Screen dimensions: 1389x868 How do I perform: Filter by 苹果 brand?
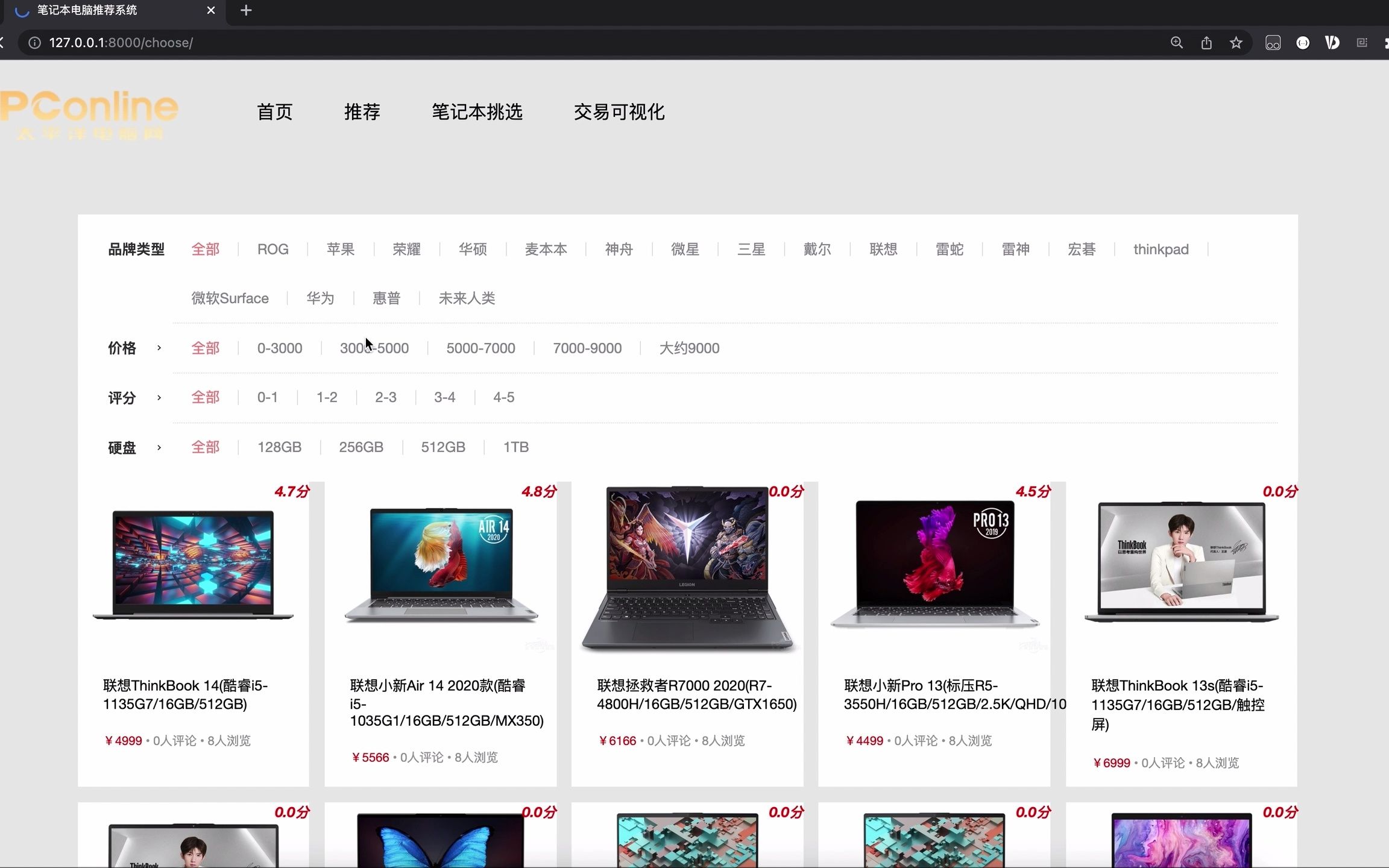point(341,250)
